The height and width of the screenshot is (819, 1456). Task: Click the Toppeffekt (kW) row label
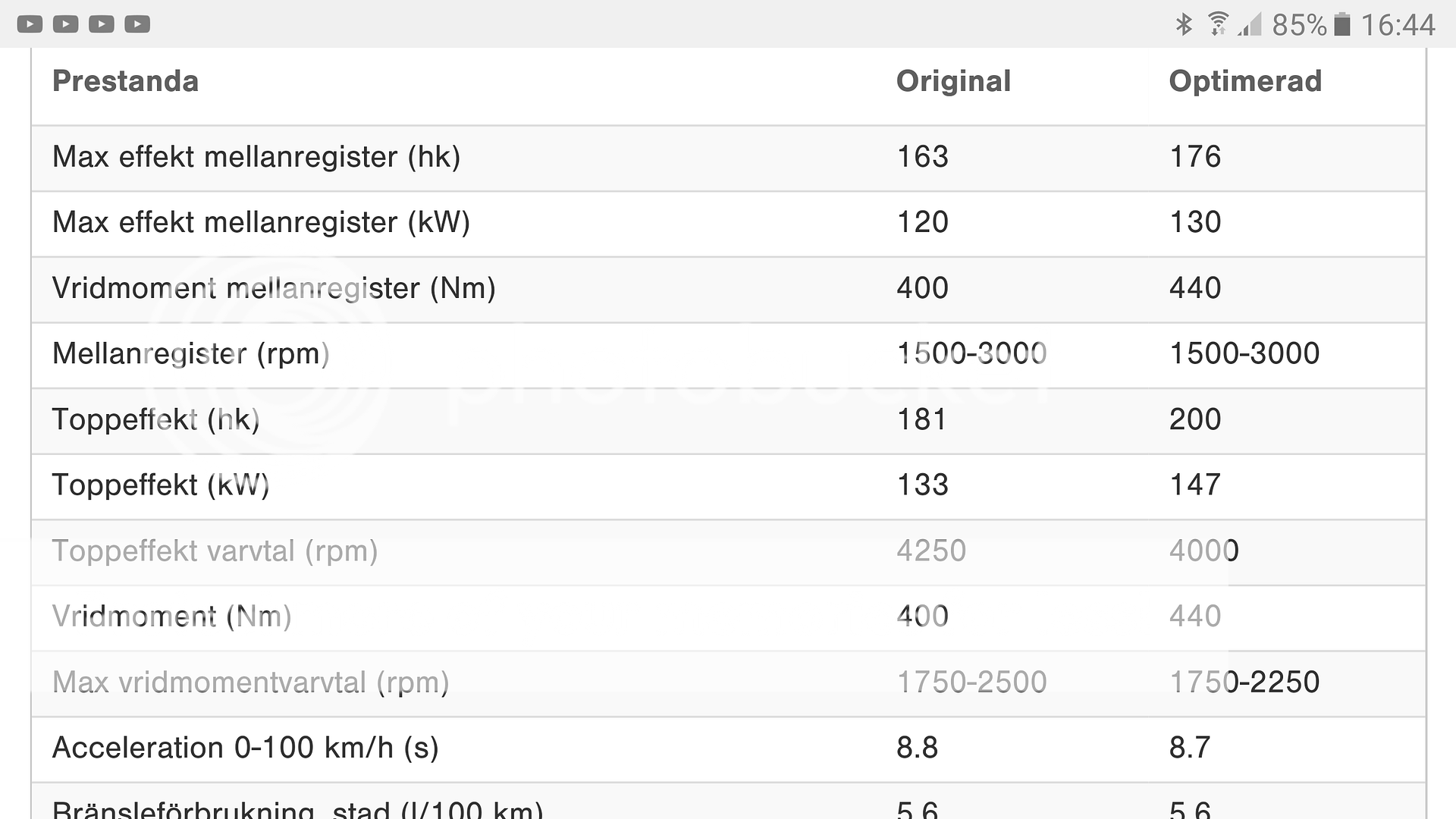pos(161,485)
